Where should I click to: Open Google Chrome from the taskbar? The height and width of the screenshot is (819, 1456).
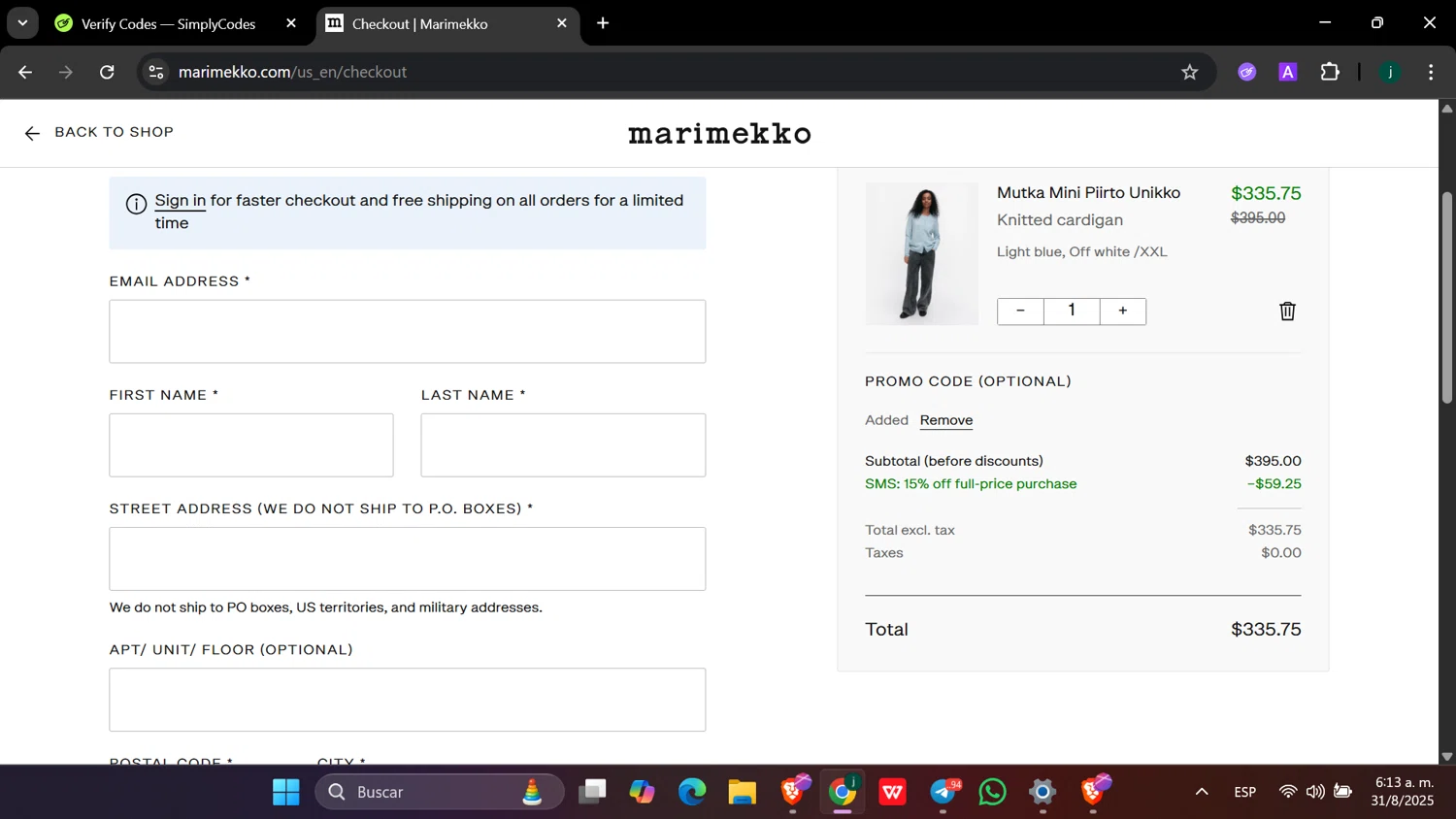point(843,792)
